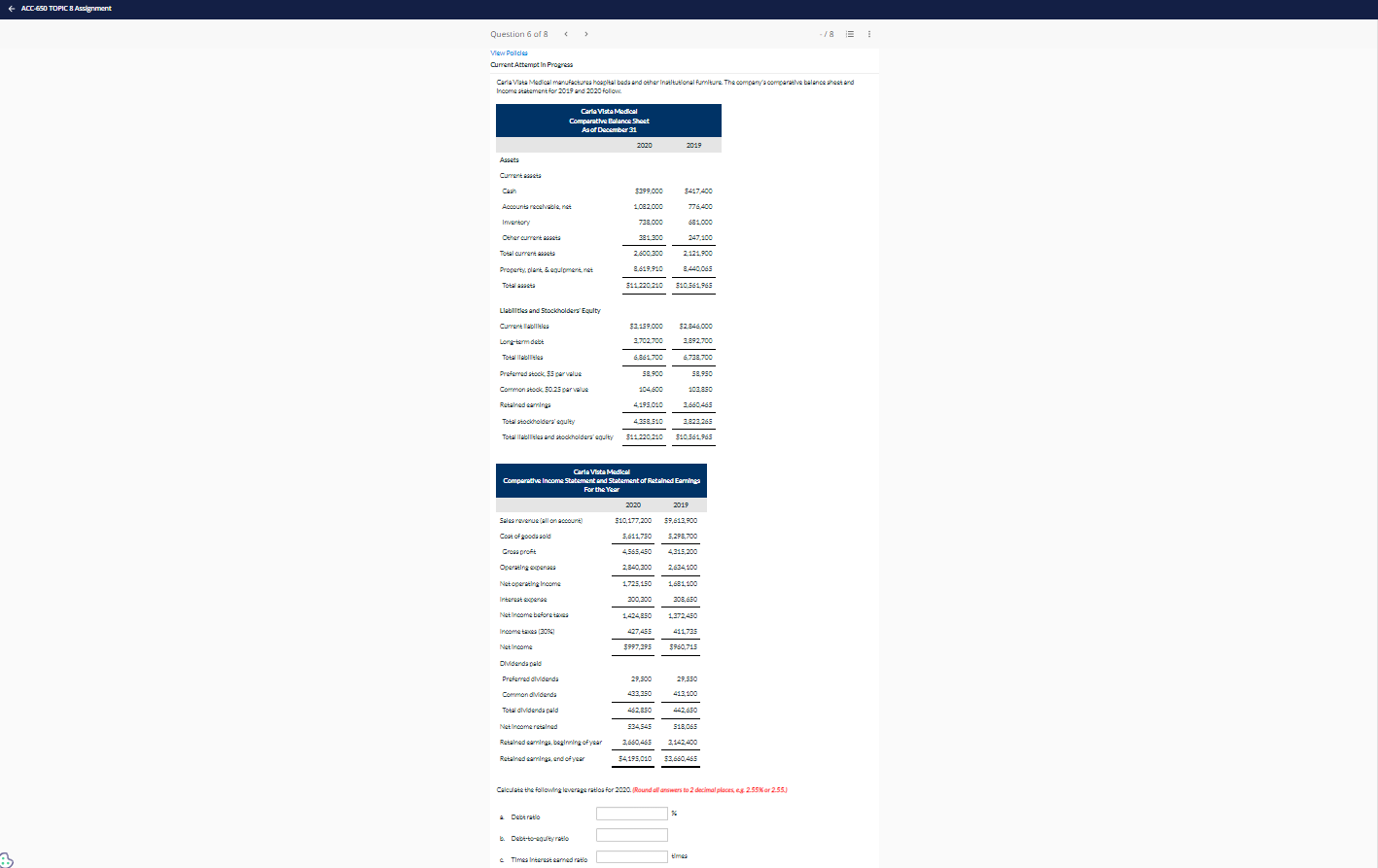
Task: Click the Debt-to-equity ratio answer field
Action: pyautogui.click(x=632, y=835)
